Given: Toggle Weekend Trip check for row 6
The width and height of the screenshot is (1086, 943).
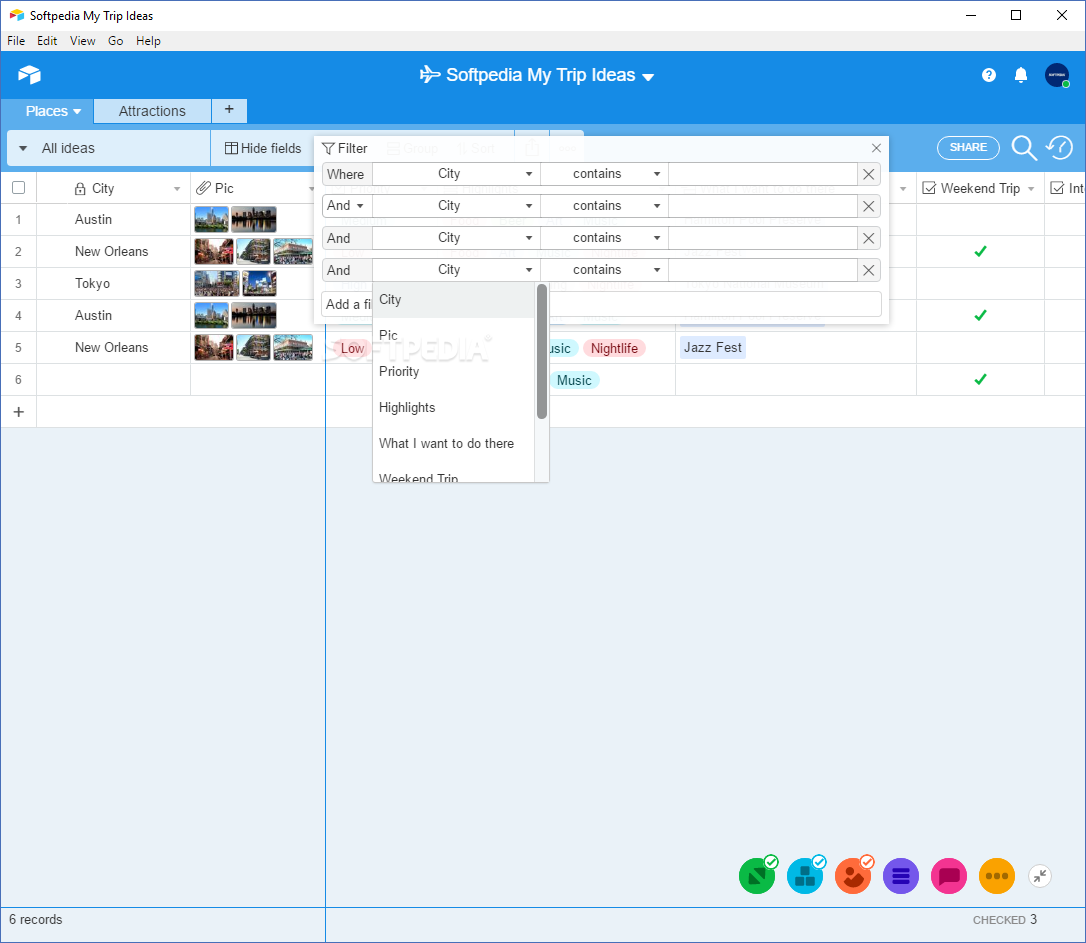Looking at the screenshot, I should click(980, 379).
